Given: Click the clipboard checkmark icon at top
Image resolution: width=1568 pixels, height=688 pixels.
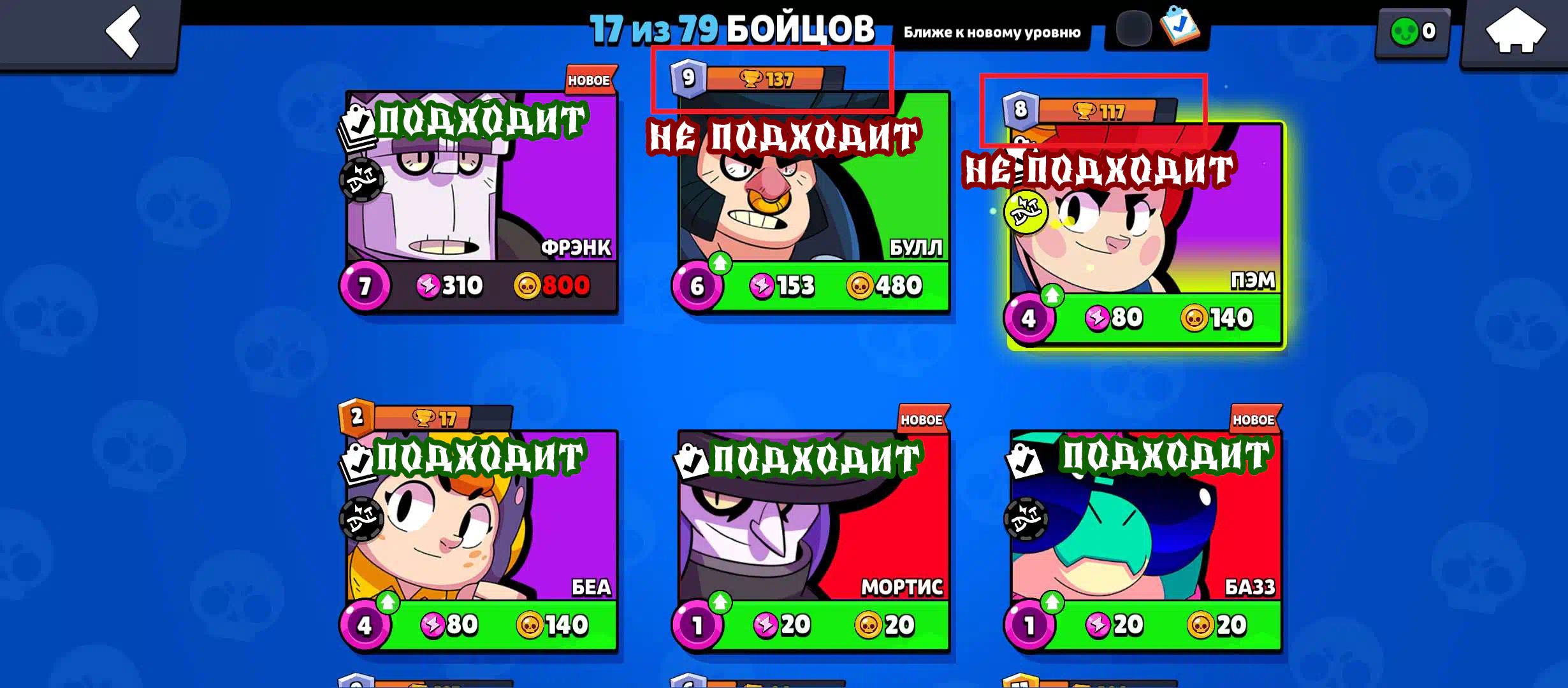Looking at the screenshot, I should point(1179,25).
